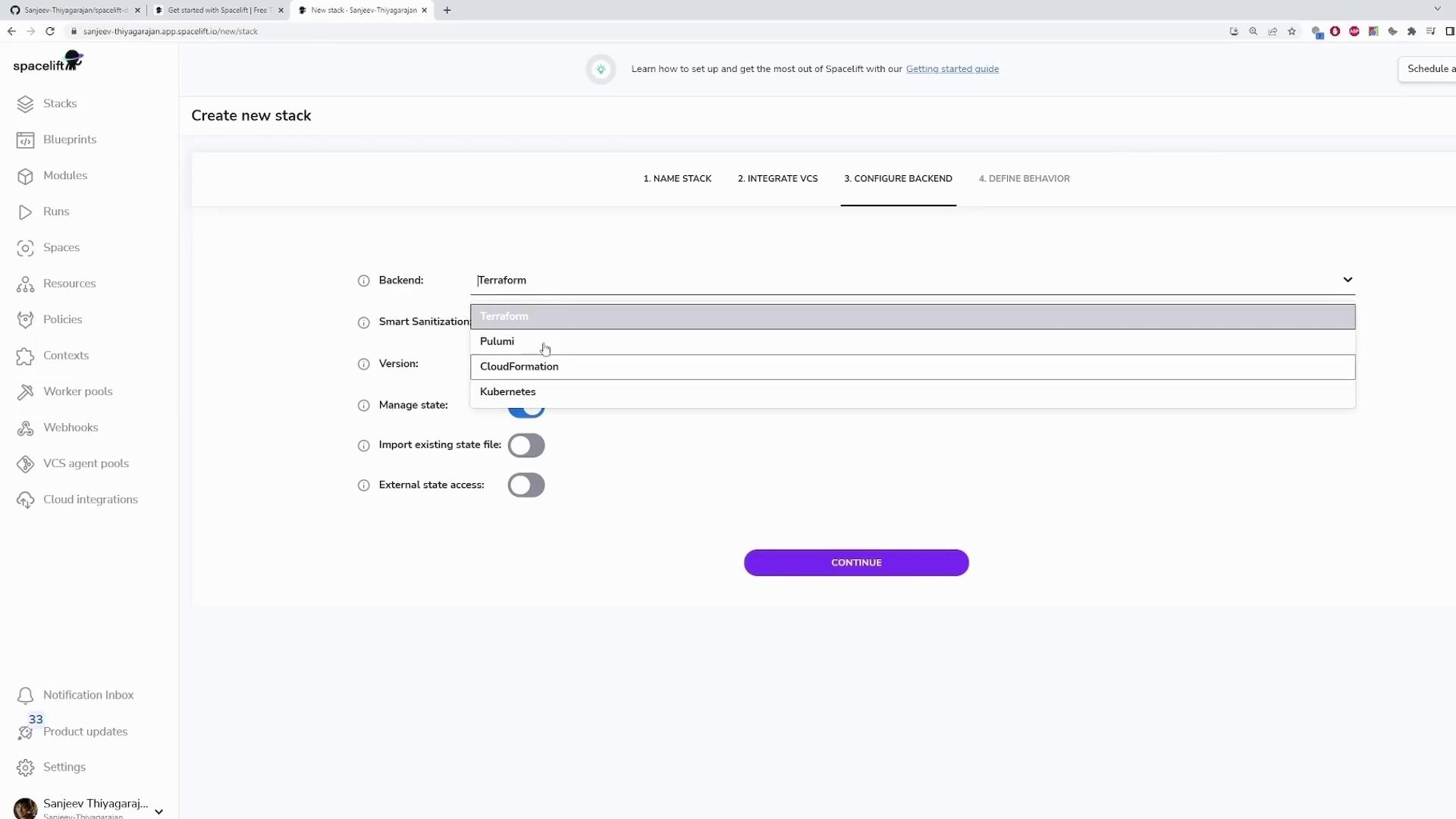The width and height of the screenshot is (1456, 819).
Task: Switch to Integrate VCS step tab
Action: point(777,179)
